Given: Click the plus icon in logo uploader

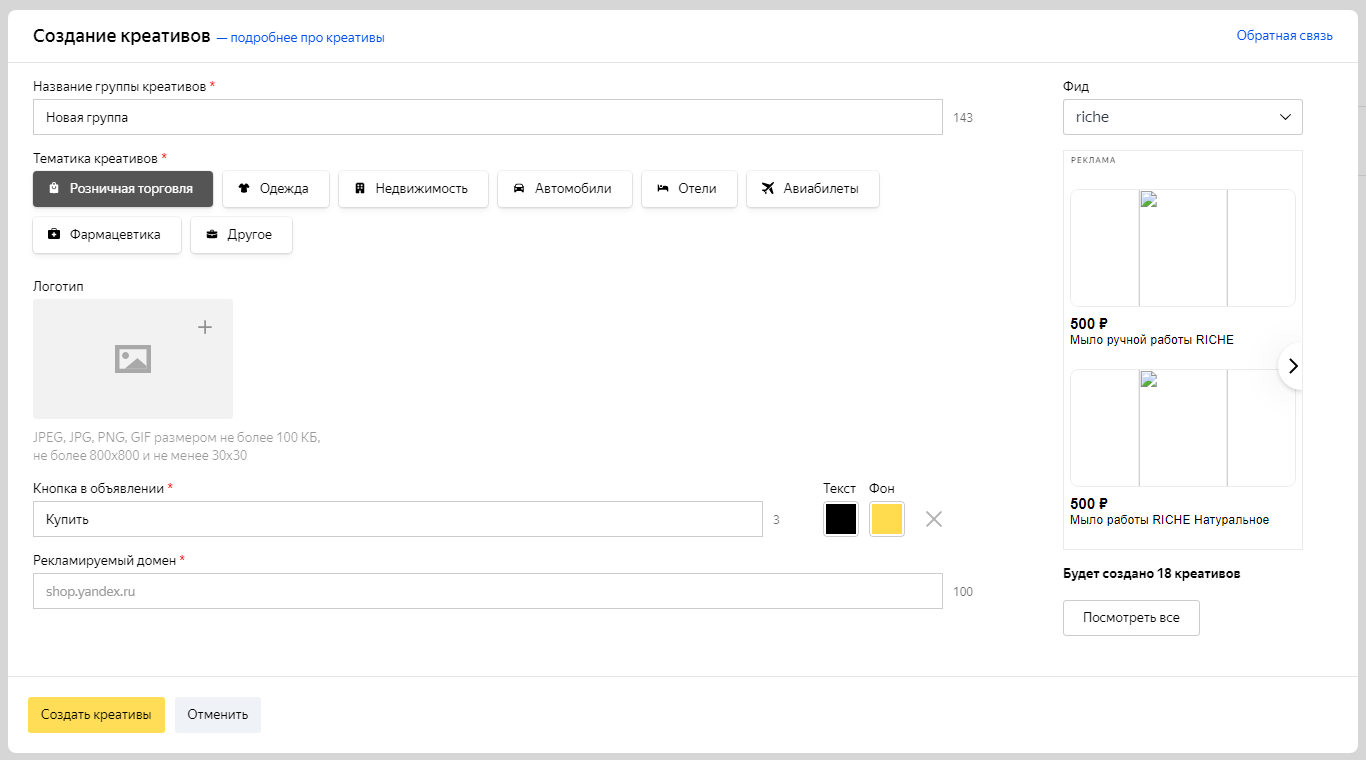Looking at the screenshot, I should 205,327.
